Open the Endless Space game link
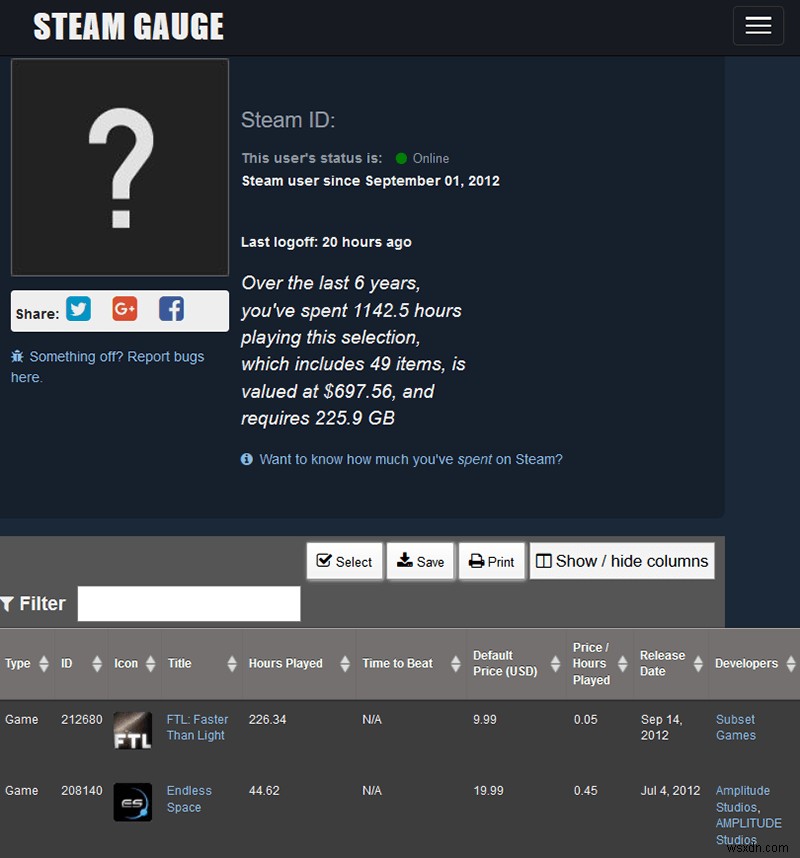The width and height of the screenshot is (800, 858). tap(189, 799)
